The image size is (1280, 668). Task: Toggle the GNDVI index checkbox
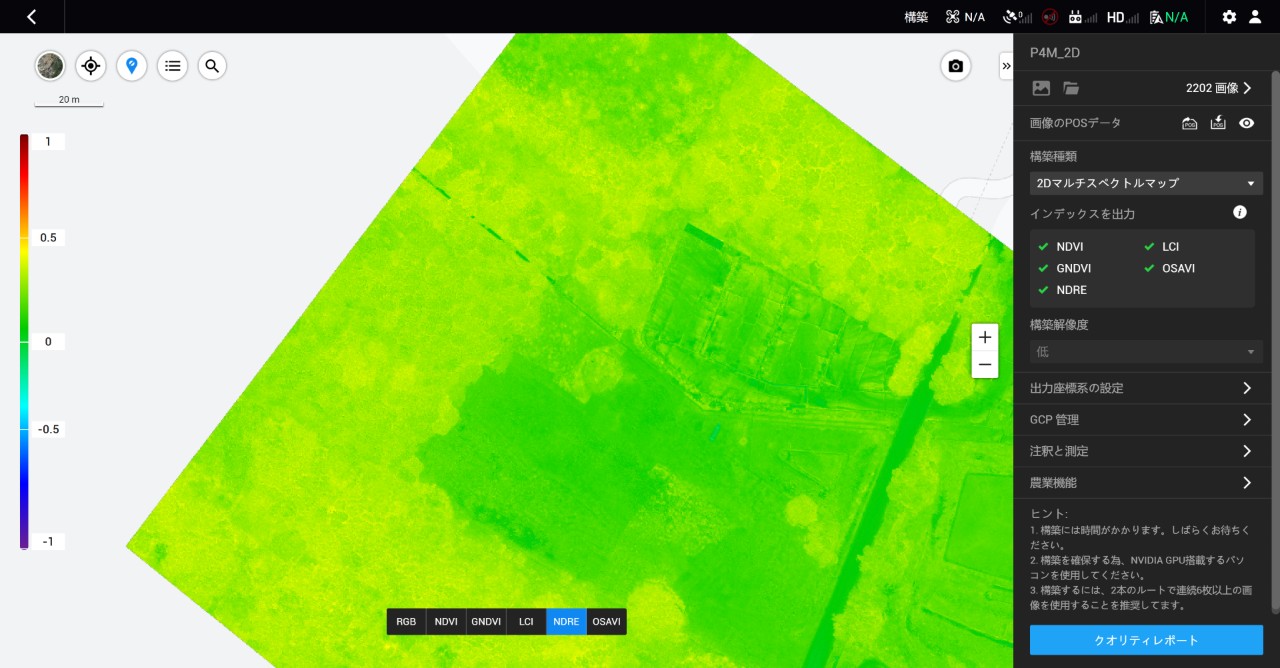click(1044, 268)
